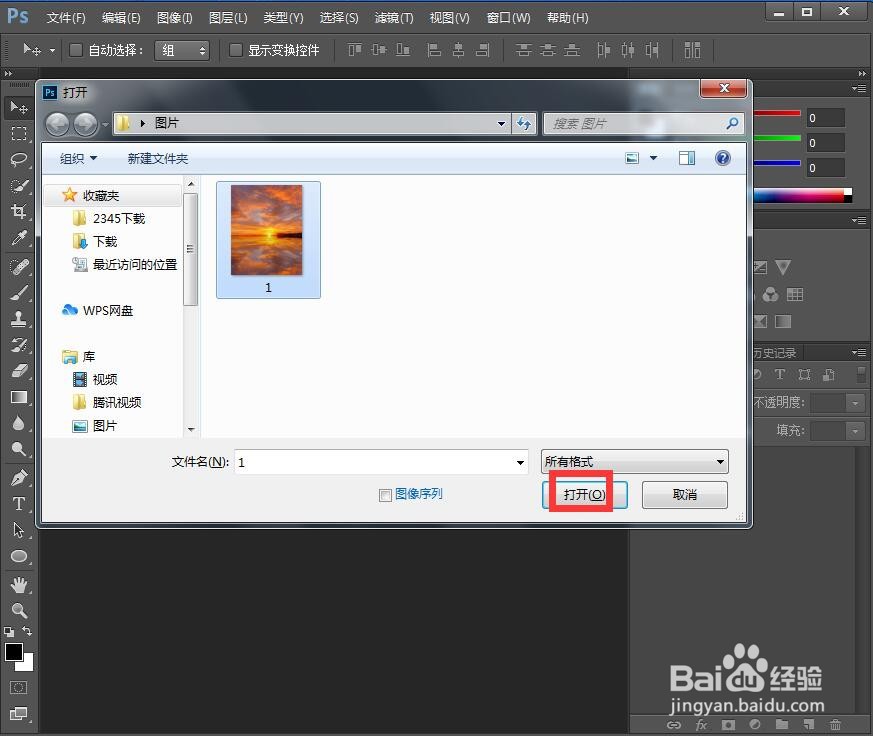Click the foreground color swatch

(x=13, y=651)
